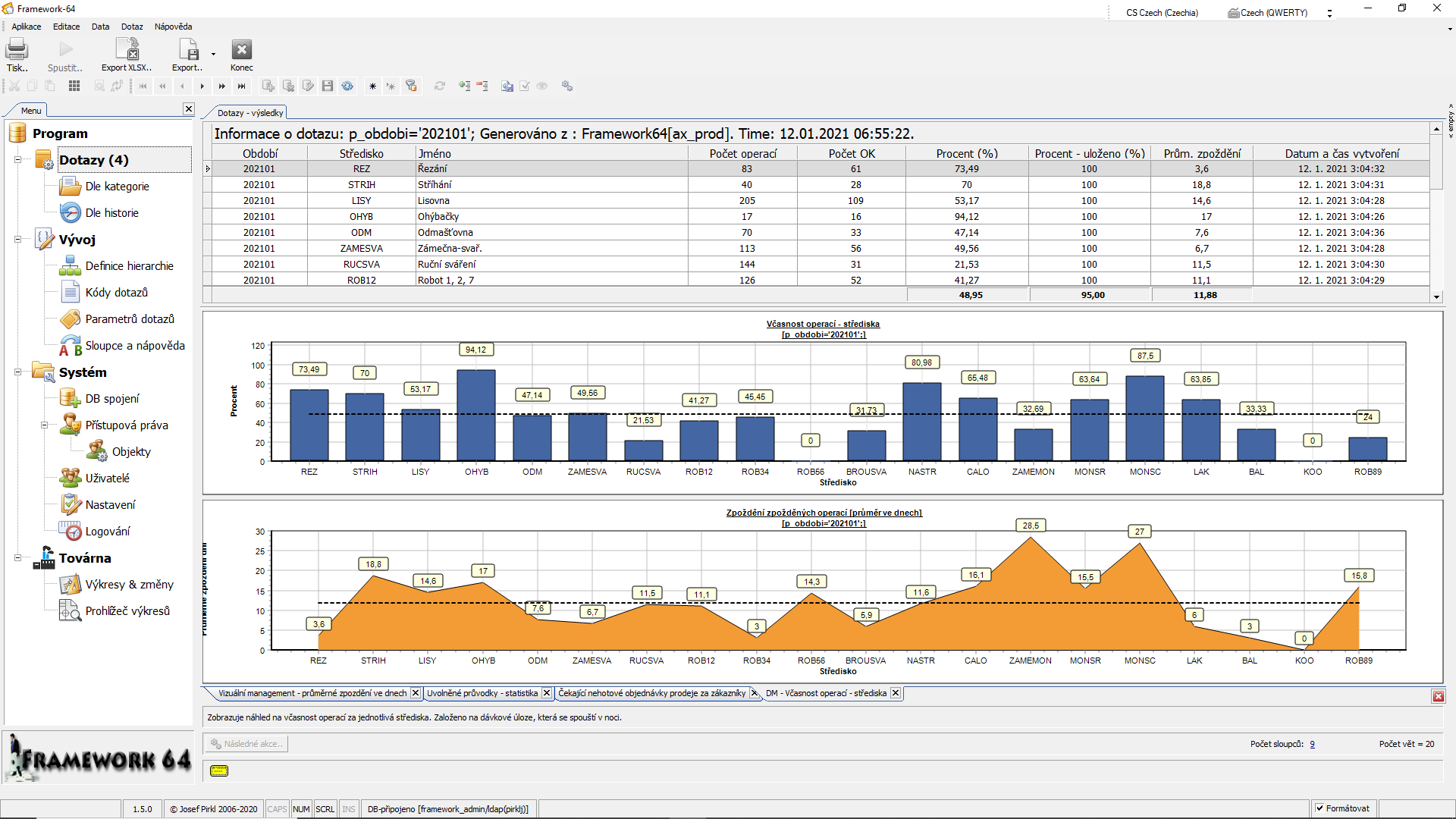Open Prohlížeč výkresů item
This screenshot has height=819, width=1456.
point(127,611)
